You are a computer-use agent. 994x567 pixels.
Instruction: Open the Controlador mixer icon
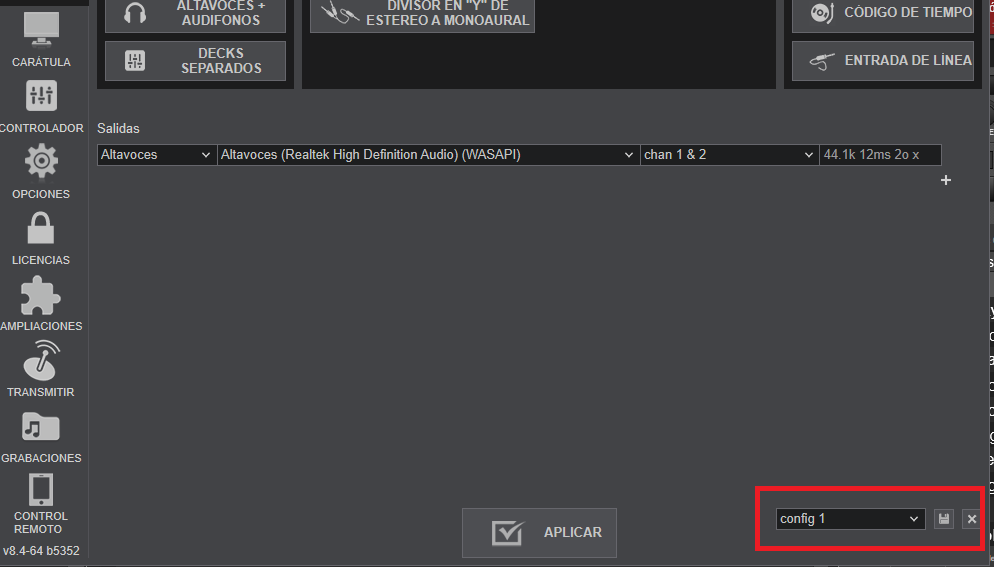41,96
